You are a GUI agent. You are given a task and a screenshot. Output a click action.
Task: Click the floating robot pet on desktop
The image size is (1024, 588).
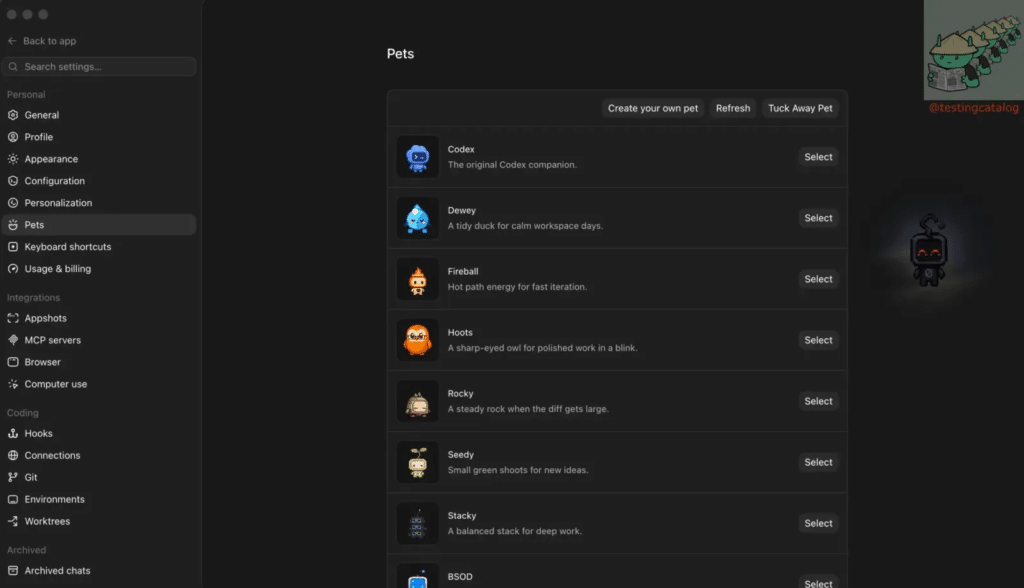tap(929, 251)
